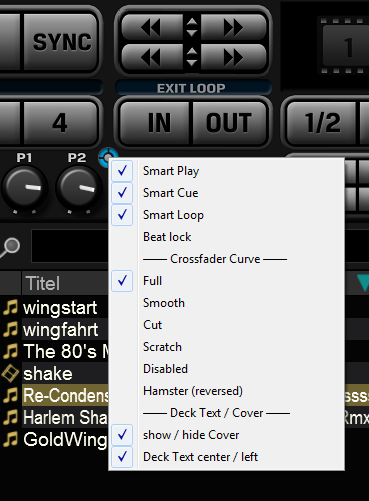The image size is (369, 501).
Task: Click the upper-row rewind double-arrow button
Action: pos(152,27)
